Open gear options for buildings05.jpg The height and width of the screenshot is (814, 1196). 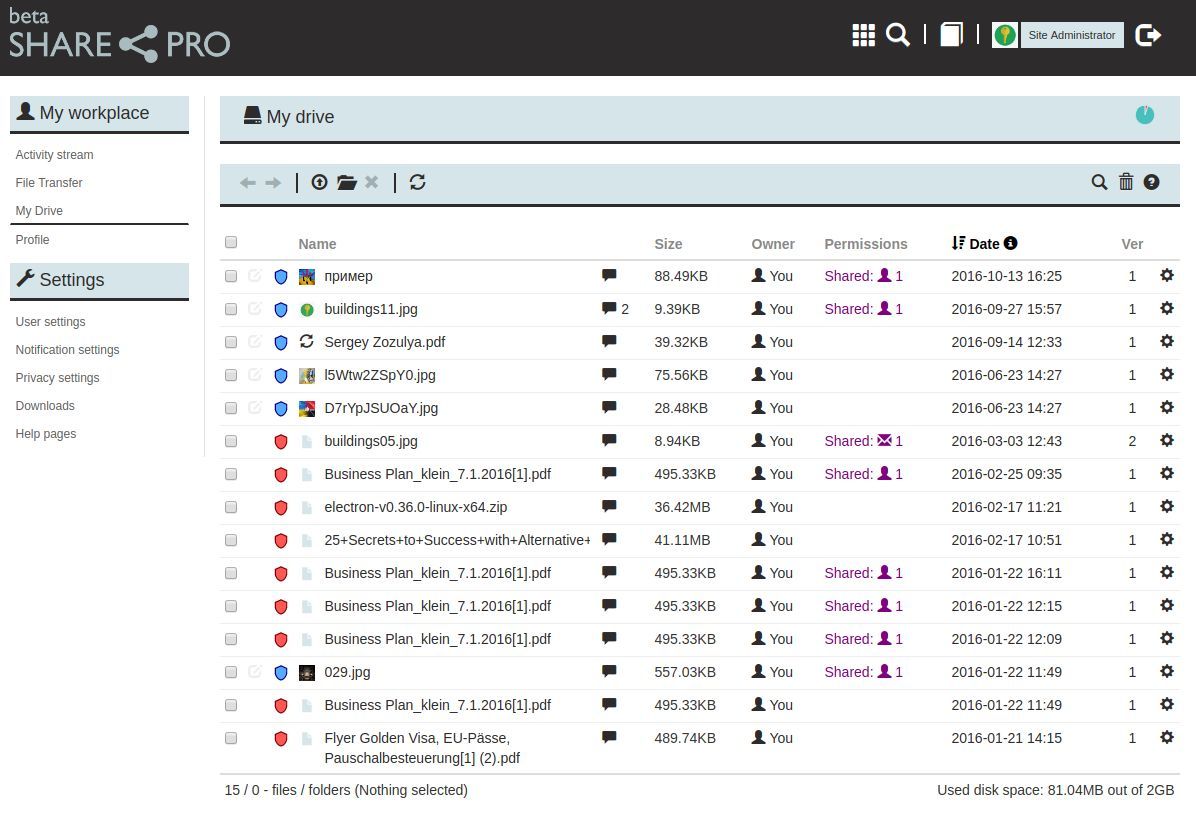click(1166, 440)
